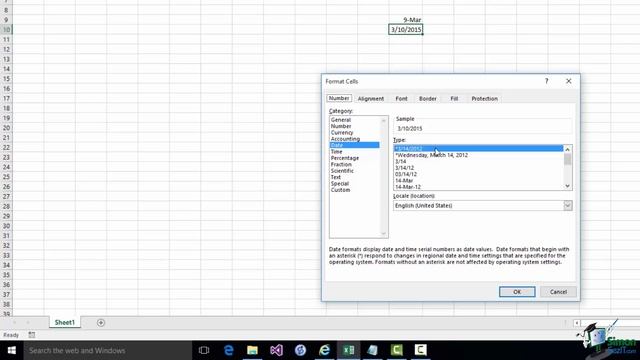
Task: Open Internet Explorer from taskbar
Action: click(x=324, y=350)
